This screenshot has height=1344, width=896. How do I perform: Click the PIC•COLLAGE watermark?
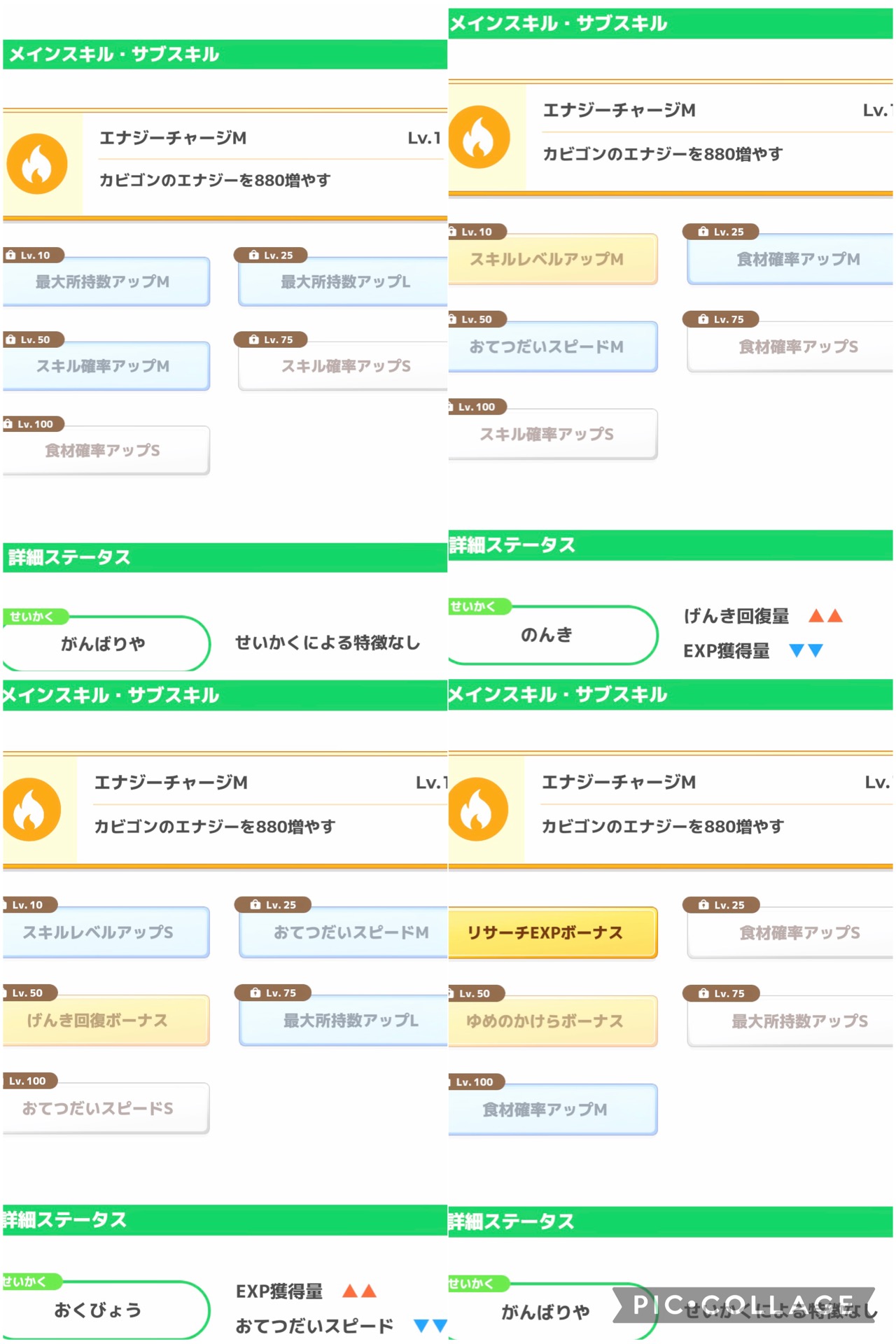click(742, 1305)
